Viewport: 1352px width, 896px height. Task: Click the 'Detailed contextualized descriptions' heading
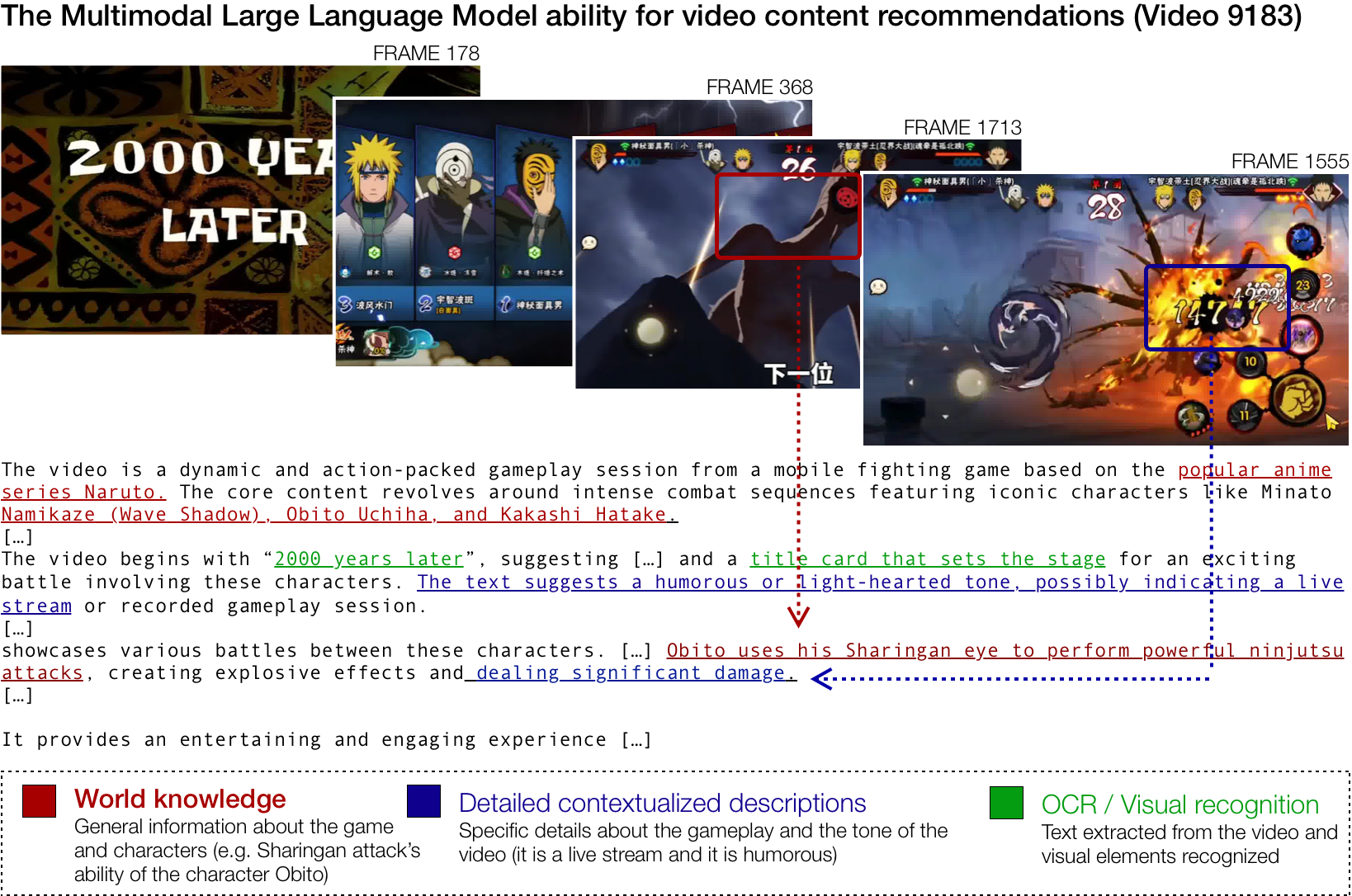pos(662,803)
